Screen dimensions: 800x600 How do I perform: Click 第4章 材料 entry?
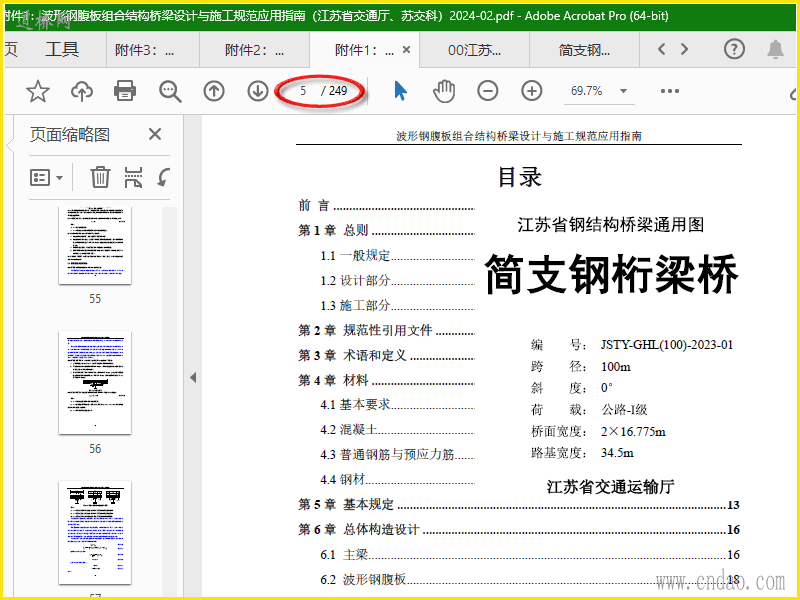click(x=386, y=380)
